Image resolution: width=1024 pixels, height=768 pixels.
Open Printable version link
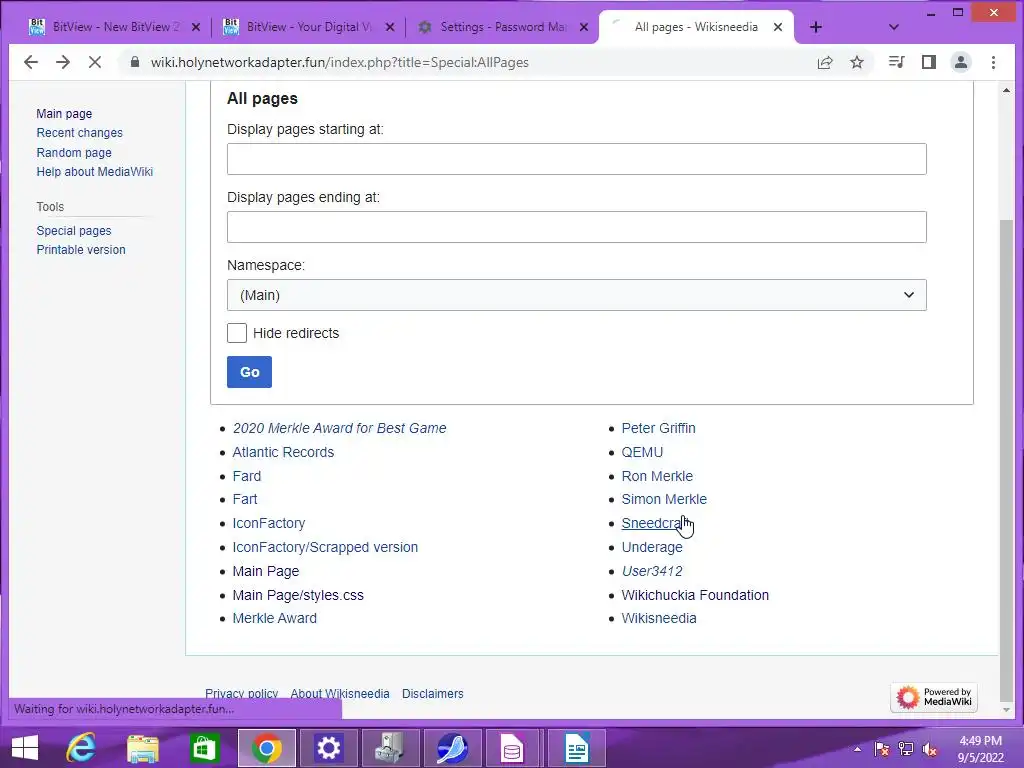point(81,249)
